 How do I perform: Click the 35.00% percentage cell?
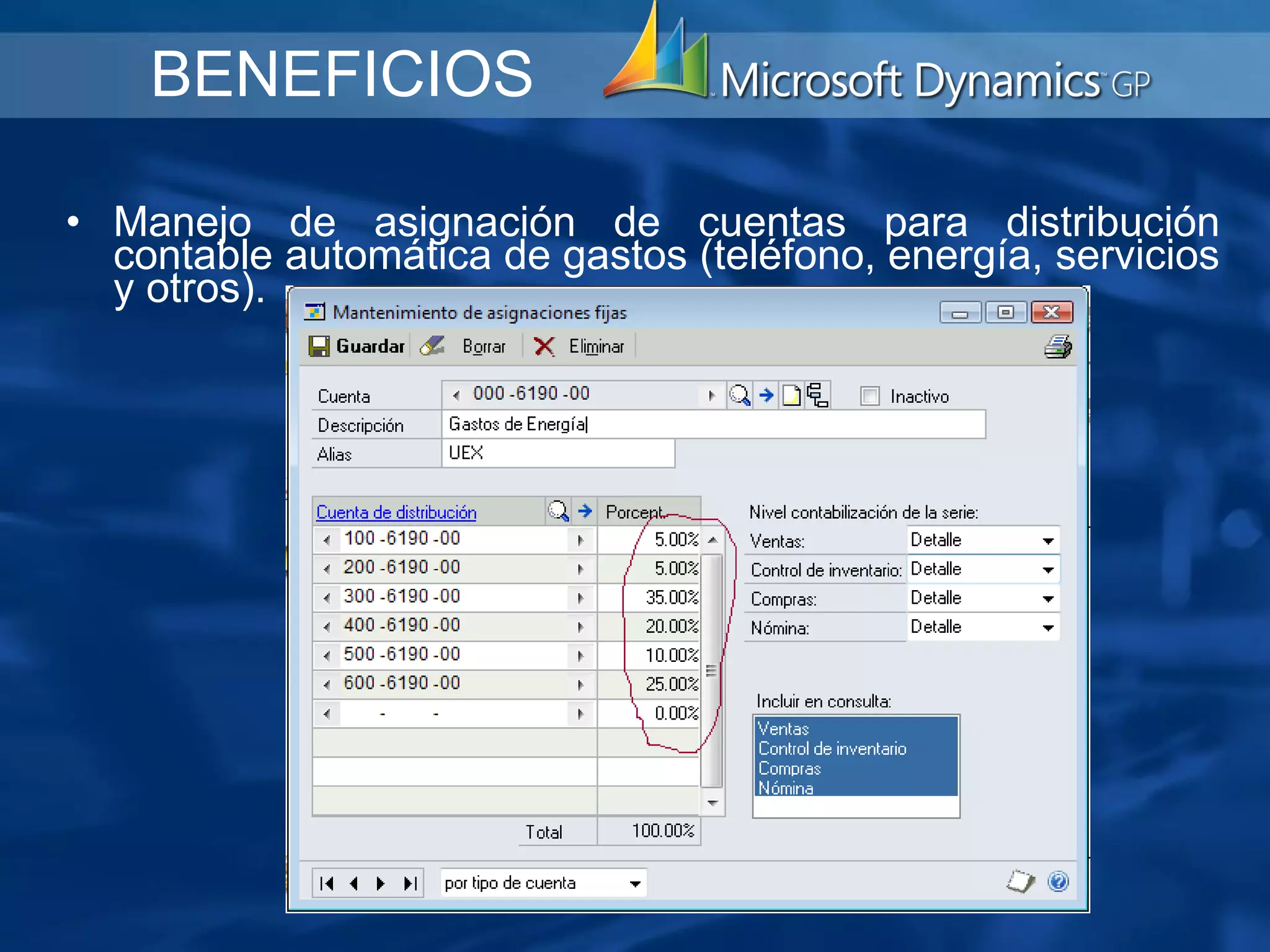point(649,597)
